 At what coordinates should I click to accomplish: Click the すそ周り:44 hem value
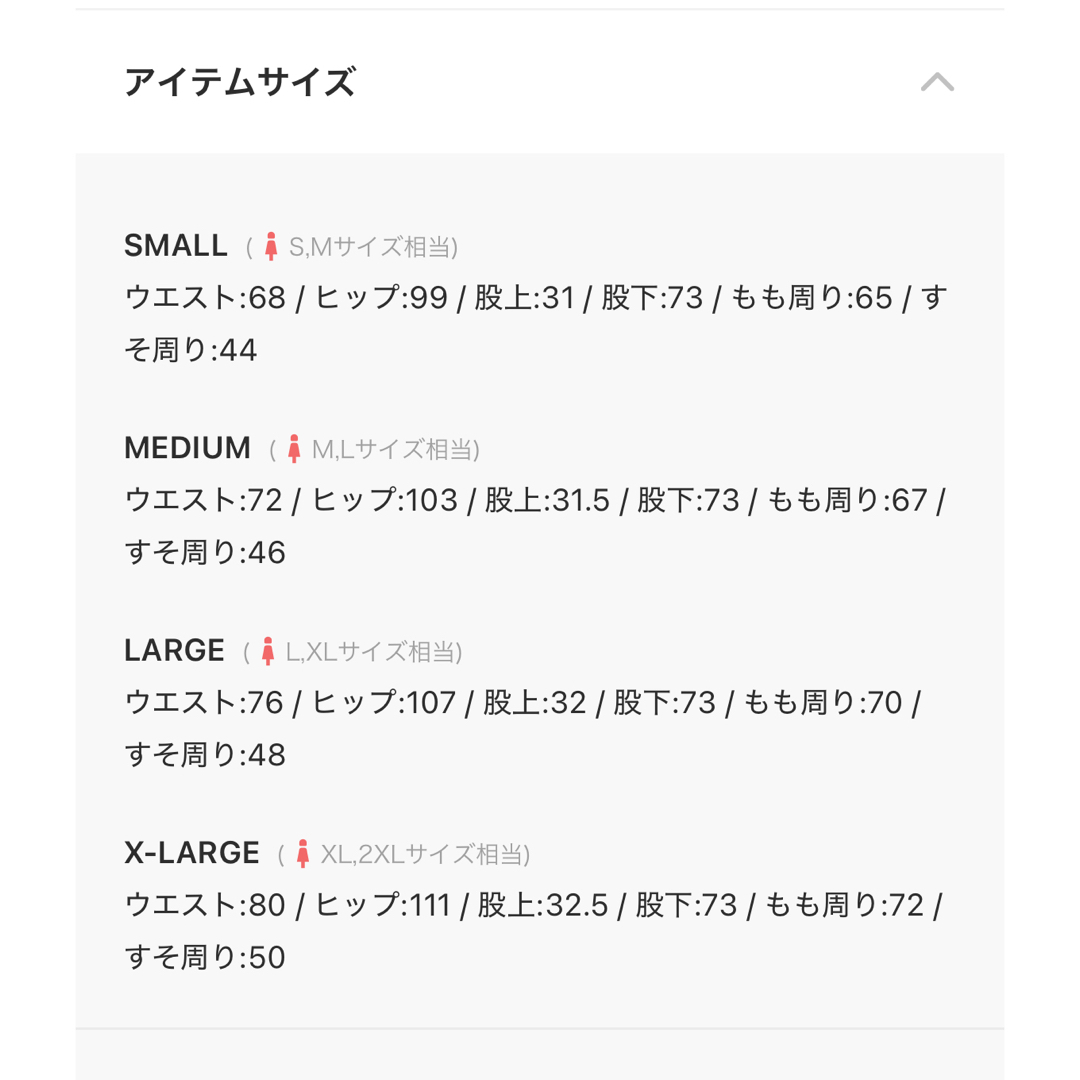[191, 350]
